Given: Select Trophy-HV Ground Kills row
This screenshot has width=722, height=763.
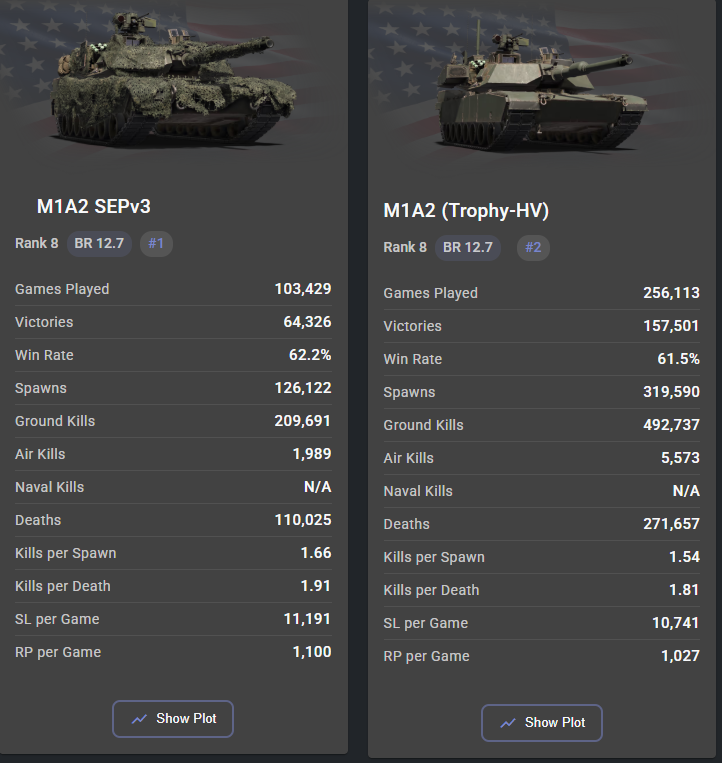Looking at the screenshot, I should tap(542, 425).
